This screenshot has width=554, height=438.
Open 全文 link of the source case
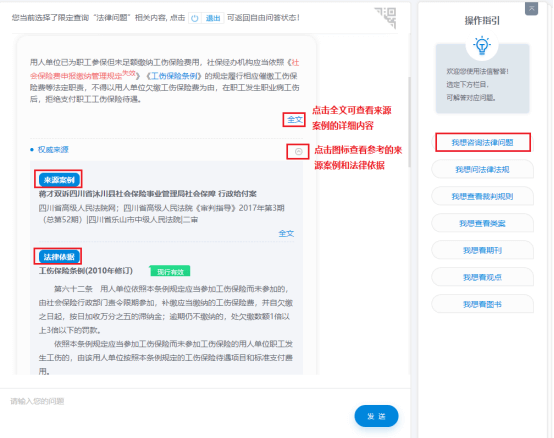286,233
